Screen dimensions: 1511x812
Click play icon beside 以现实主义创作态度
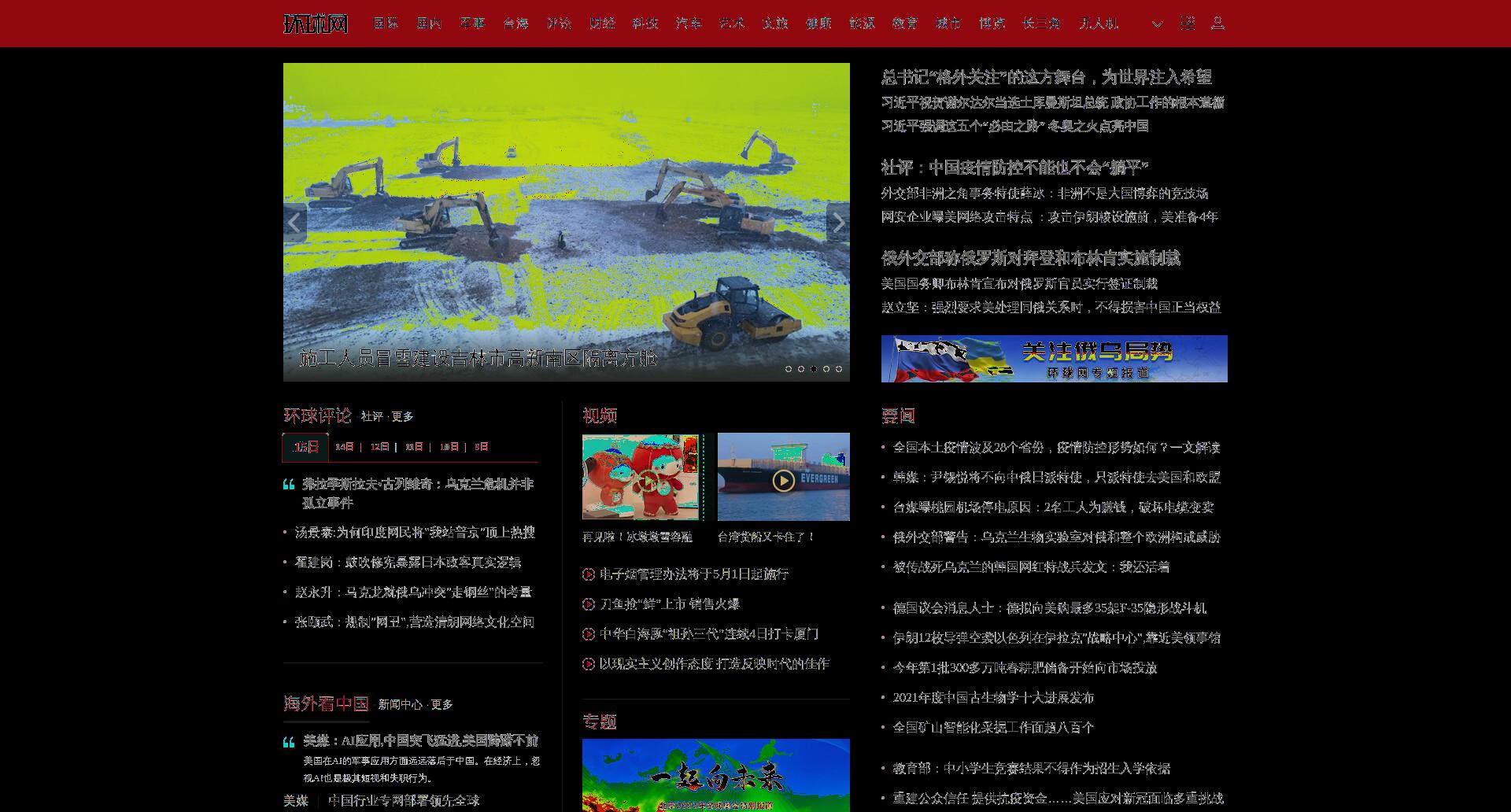point(589,664)
